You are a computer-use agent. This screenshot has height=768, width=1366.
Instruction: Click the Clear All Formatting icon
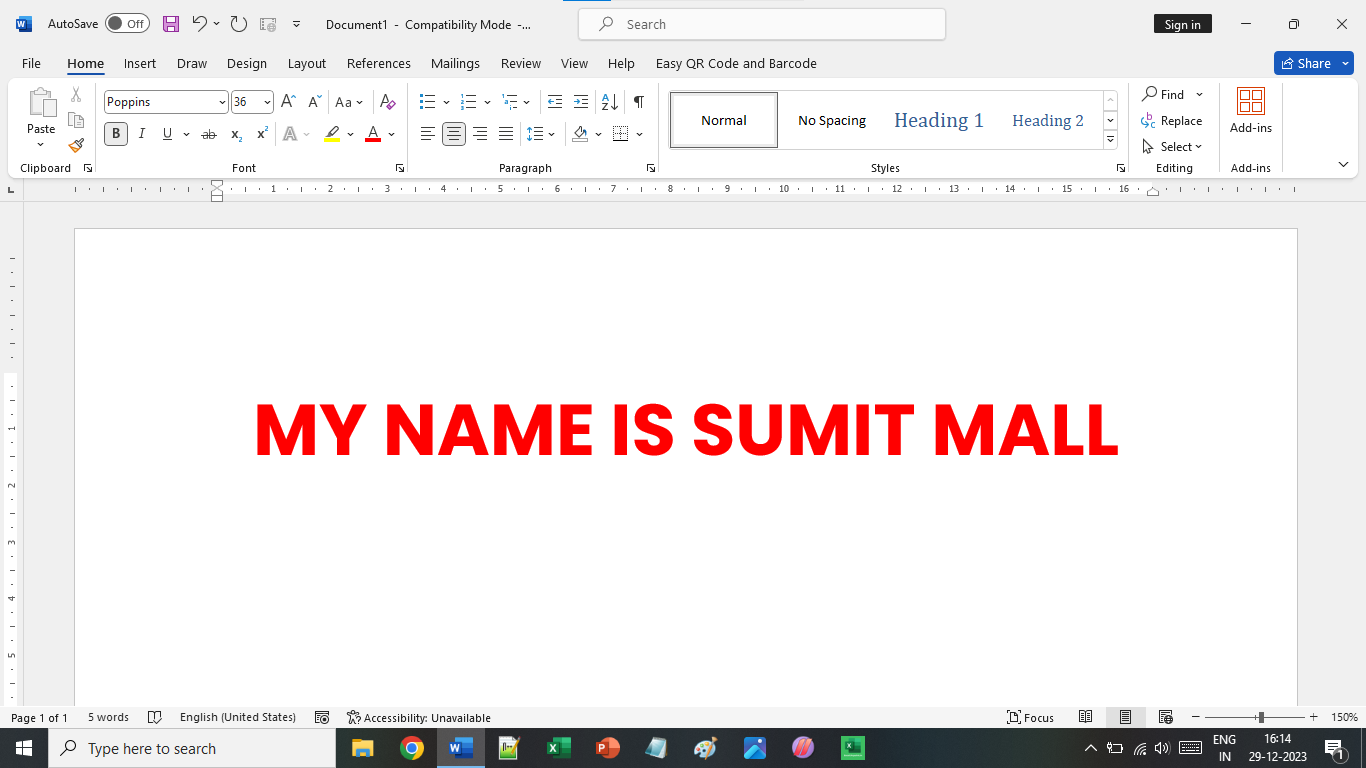pyautogui.click(x=388, y=102)
